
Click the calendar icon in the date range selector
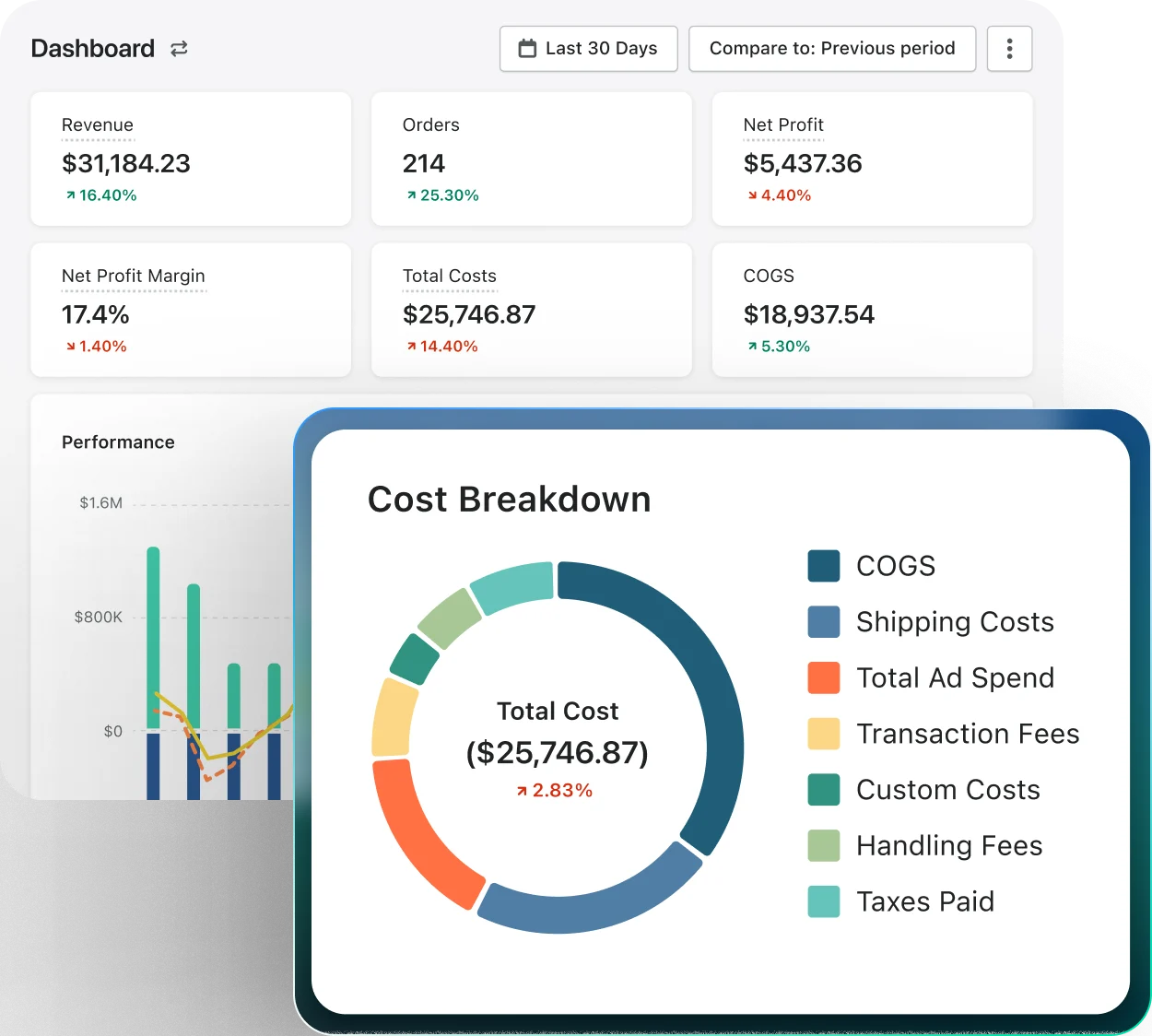point(526,48)
